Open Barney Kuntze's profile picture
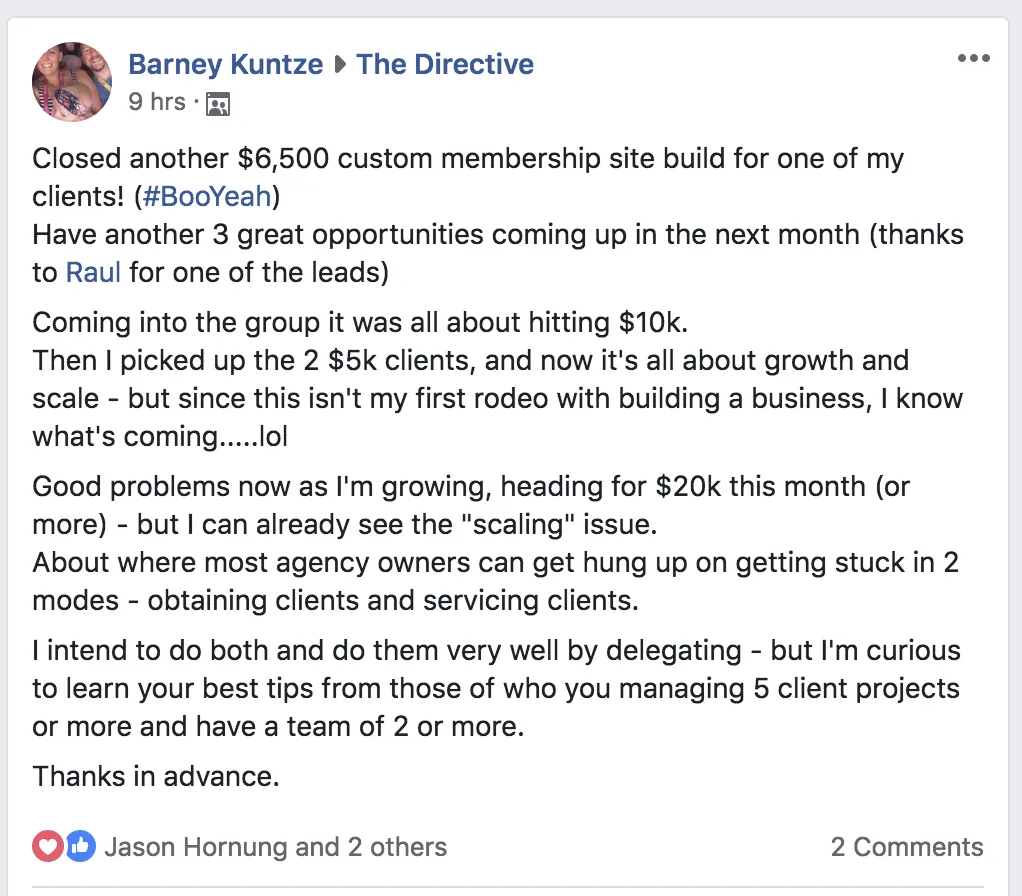 tap(72, 81)
